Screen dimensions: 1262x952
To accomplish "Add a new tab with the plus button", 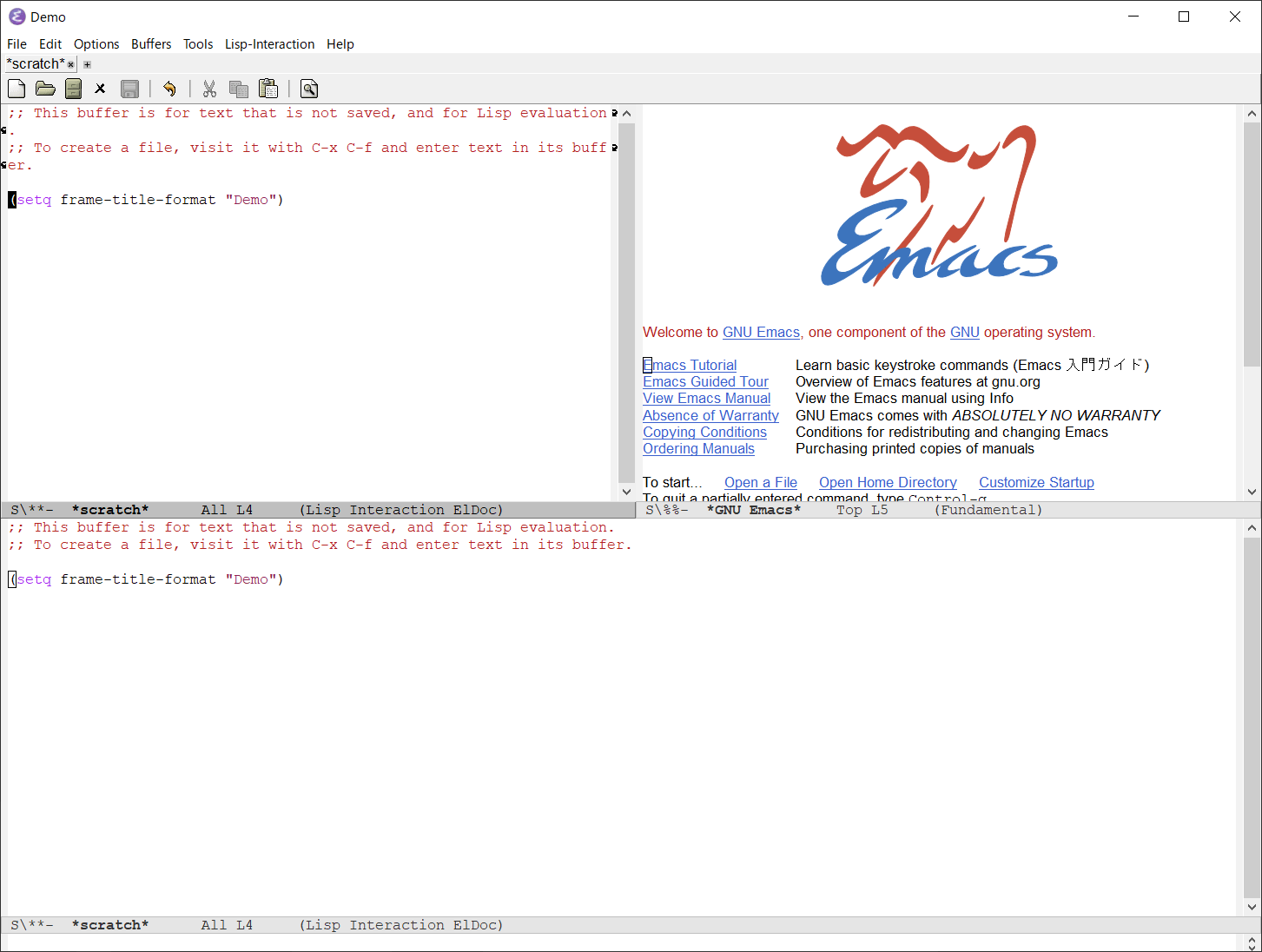I will point(87,64).
